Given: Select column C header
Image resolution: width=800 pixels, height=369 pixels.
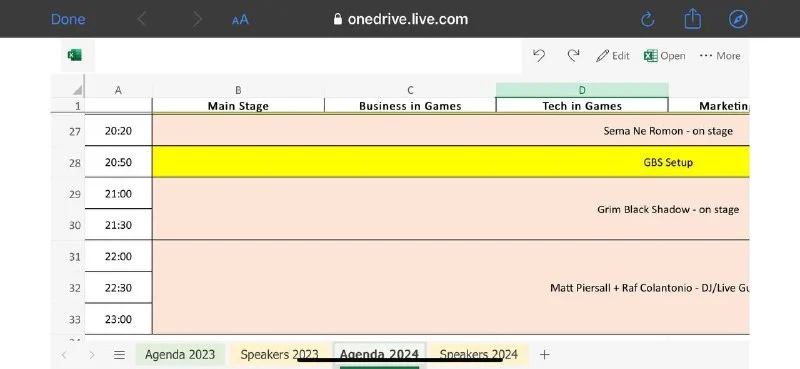Looking at the screenshot, I should [410, 90].
